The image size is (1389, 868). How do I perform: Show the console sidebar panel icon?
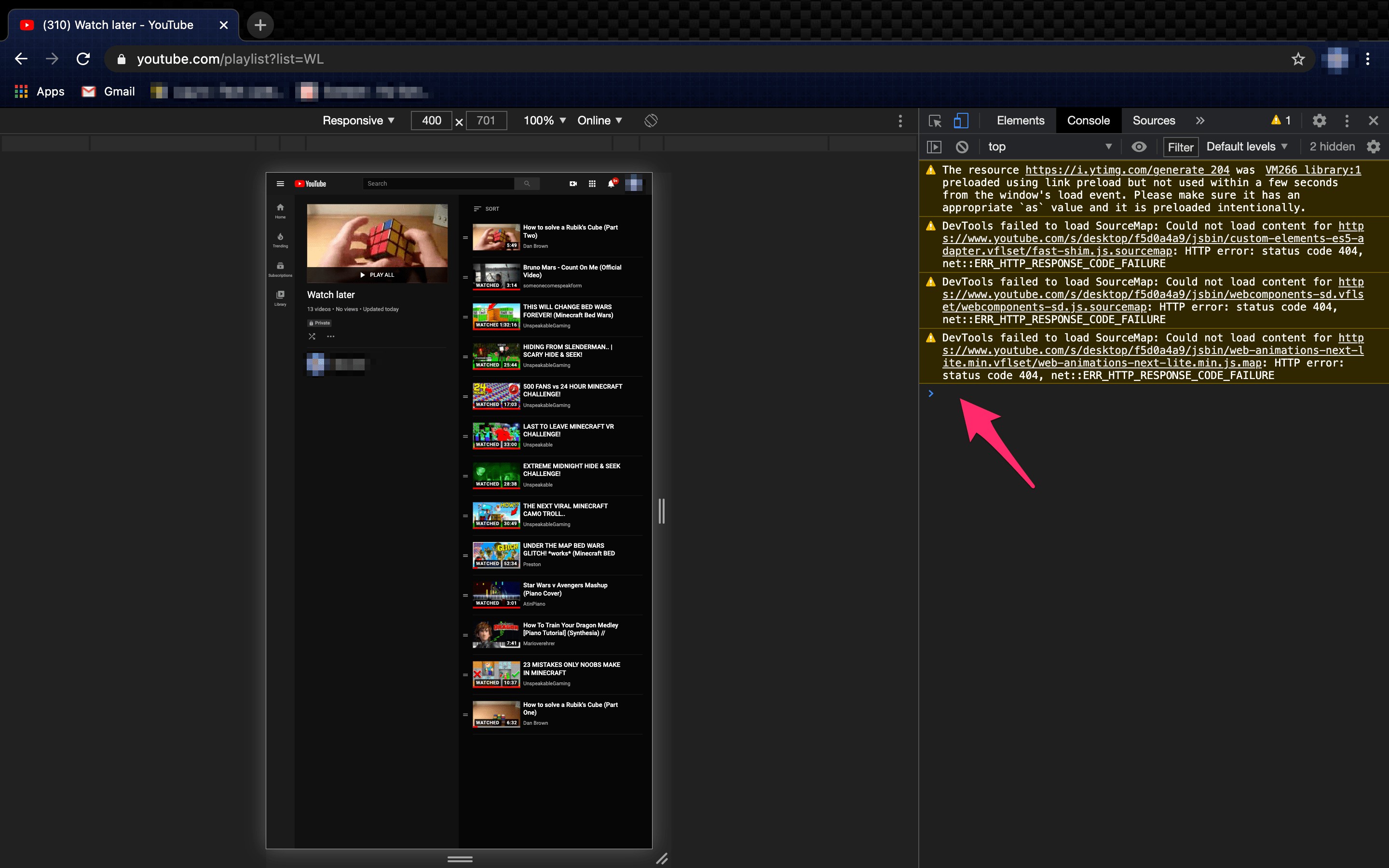(934, 147)
